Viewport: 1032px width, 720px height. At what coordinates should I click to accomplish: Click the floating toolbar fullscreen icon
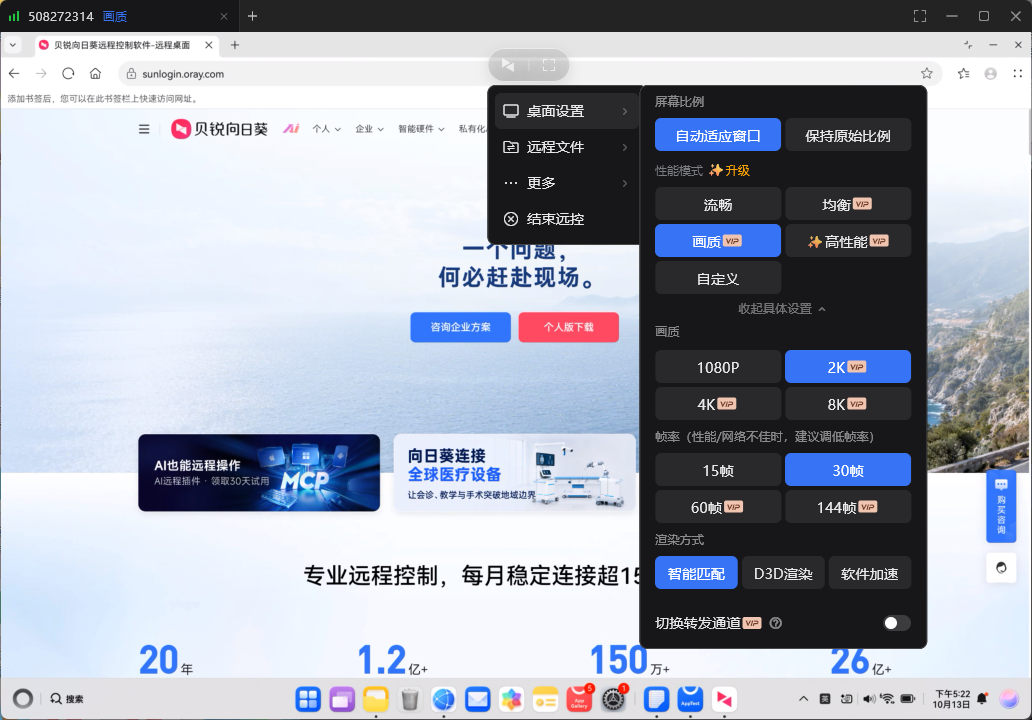coord(549,64)
